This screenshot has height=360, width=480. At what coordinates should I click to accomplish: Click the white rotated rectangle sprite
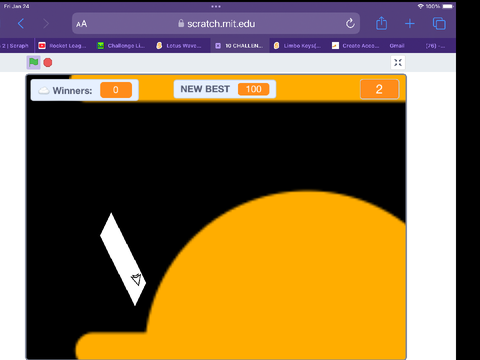tap(123, 259)
